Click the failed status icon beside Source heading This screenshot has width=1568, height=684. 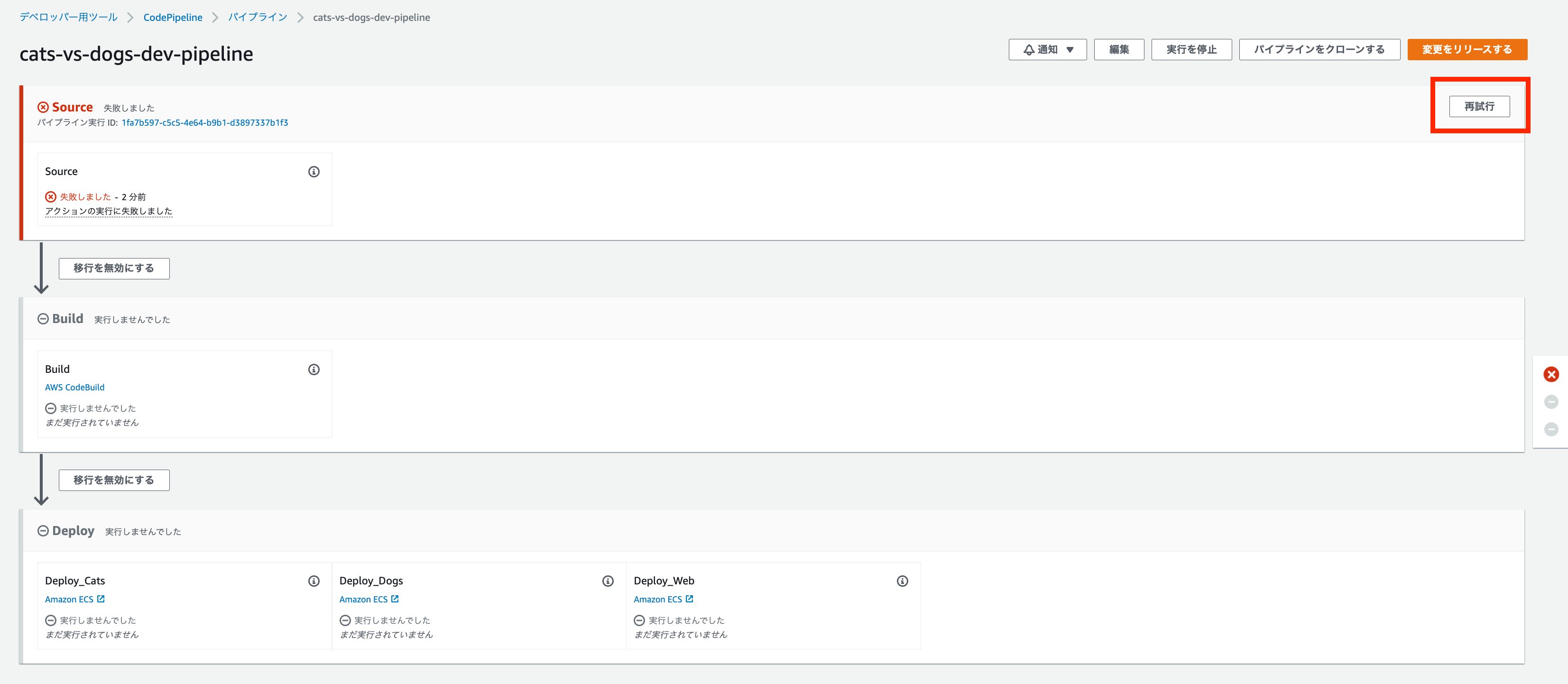click(43, 107)
